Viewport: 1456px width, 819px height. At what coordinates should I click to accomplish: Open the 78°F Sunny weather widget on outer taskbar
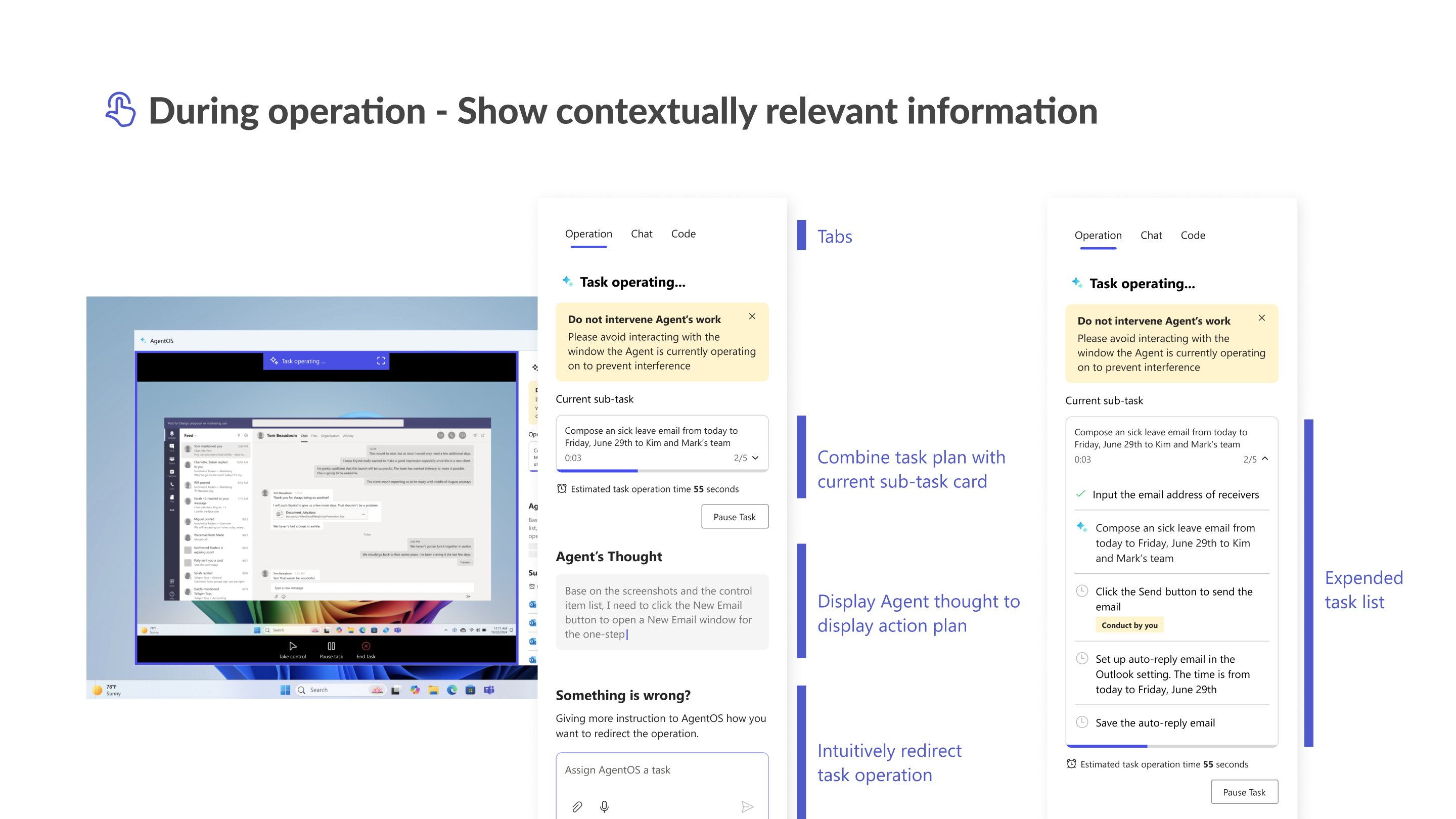[107, 690]
